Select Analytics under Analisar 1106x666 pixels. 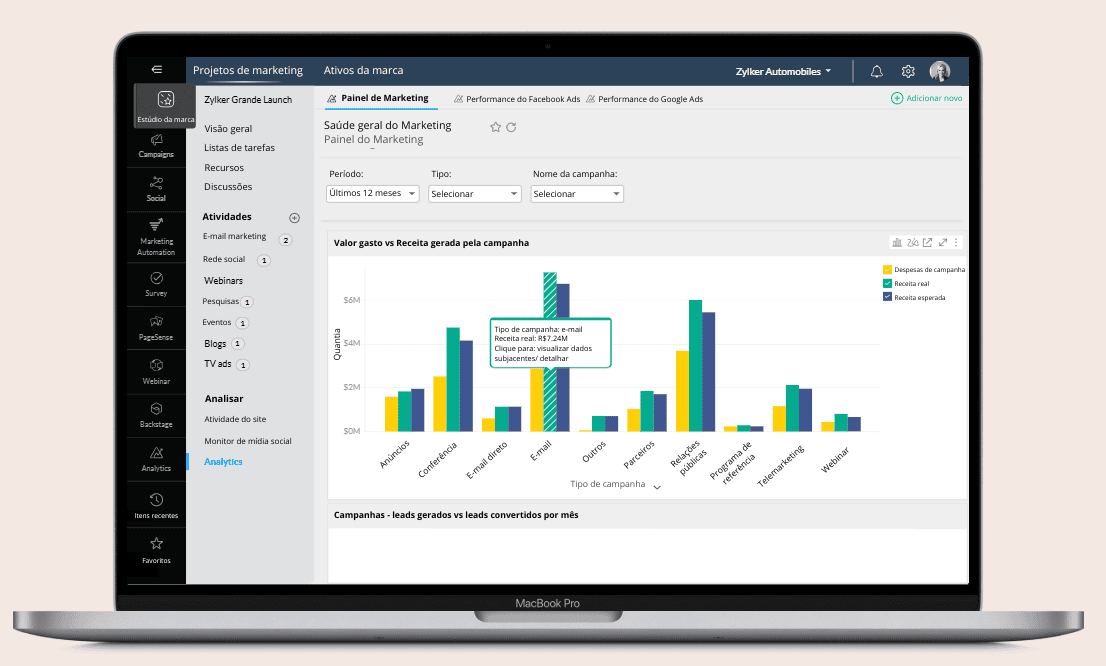(x=223, y=461)
